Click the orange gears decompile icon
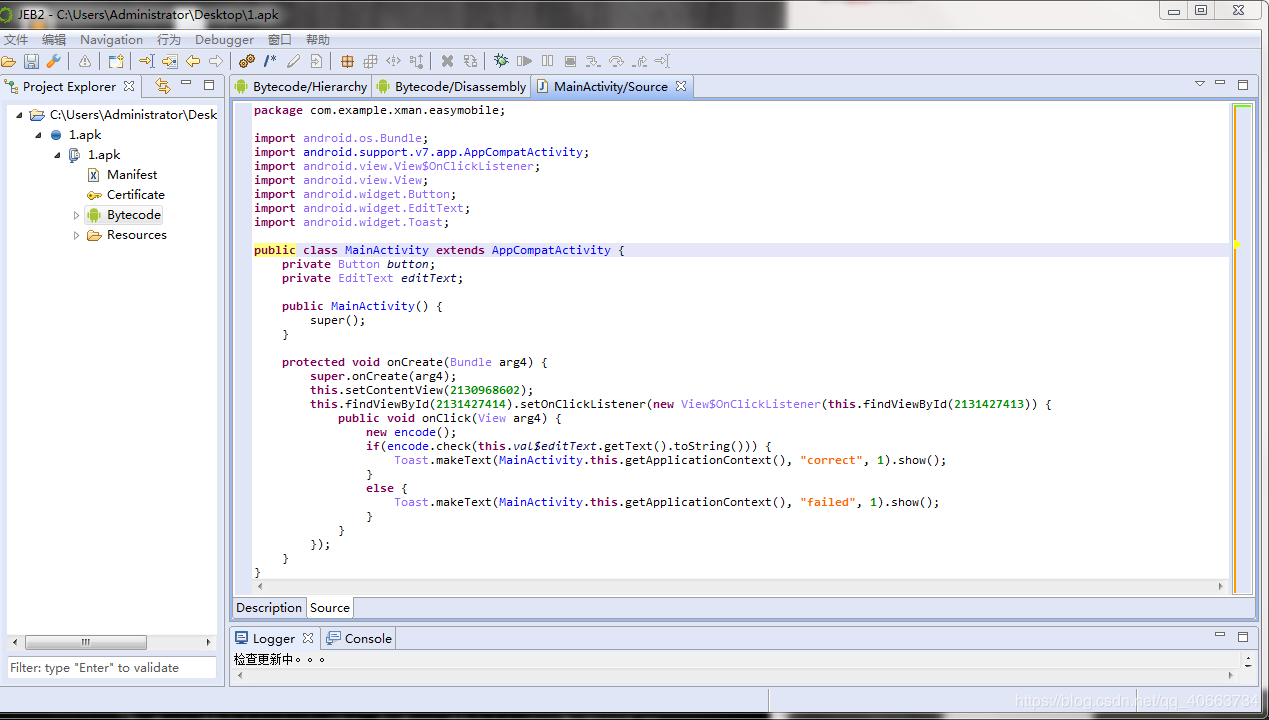 [x=247, y=62]
